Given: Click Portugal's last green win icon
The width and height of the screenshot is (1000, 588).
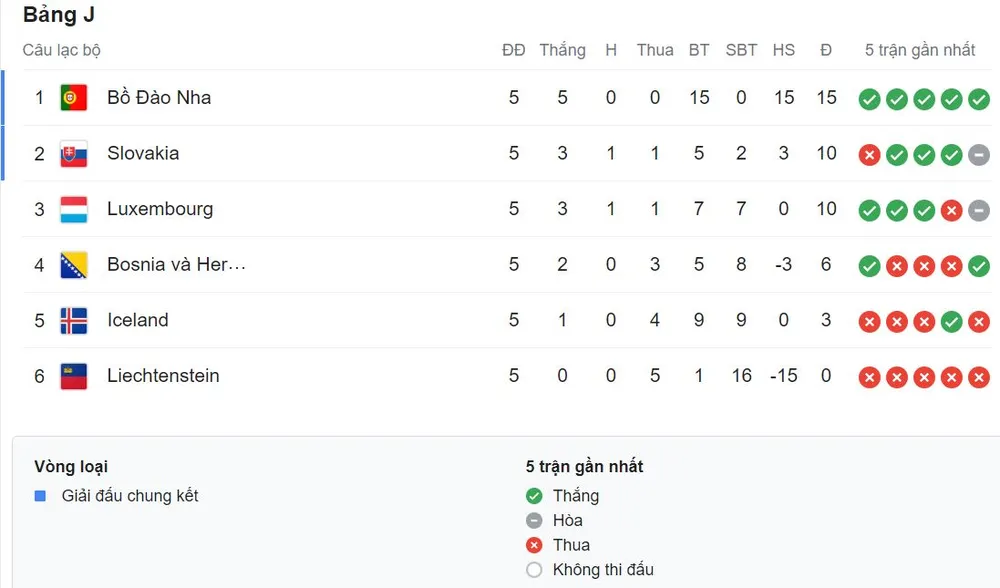Looking at the screenshot, I should (979, 99).
